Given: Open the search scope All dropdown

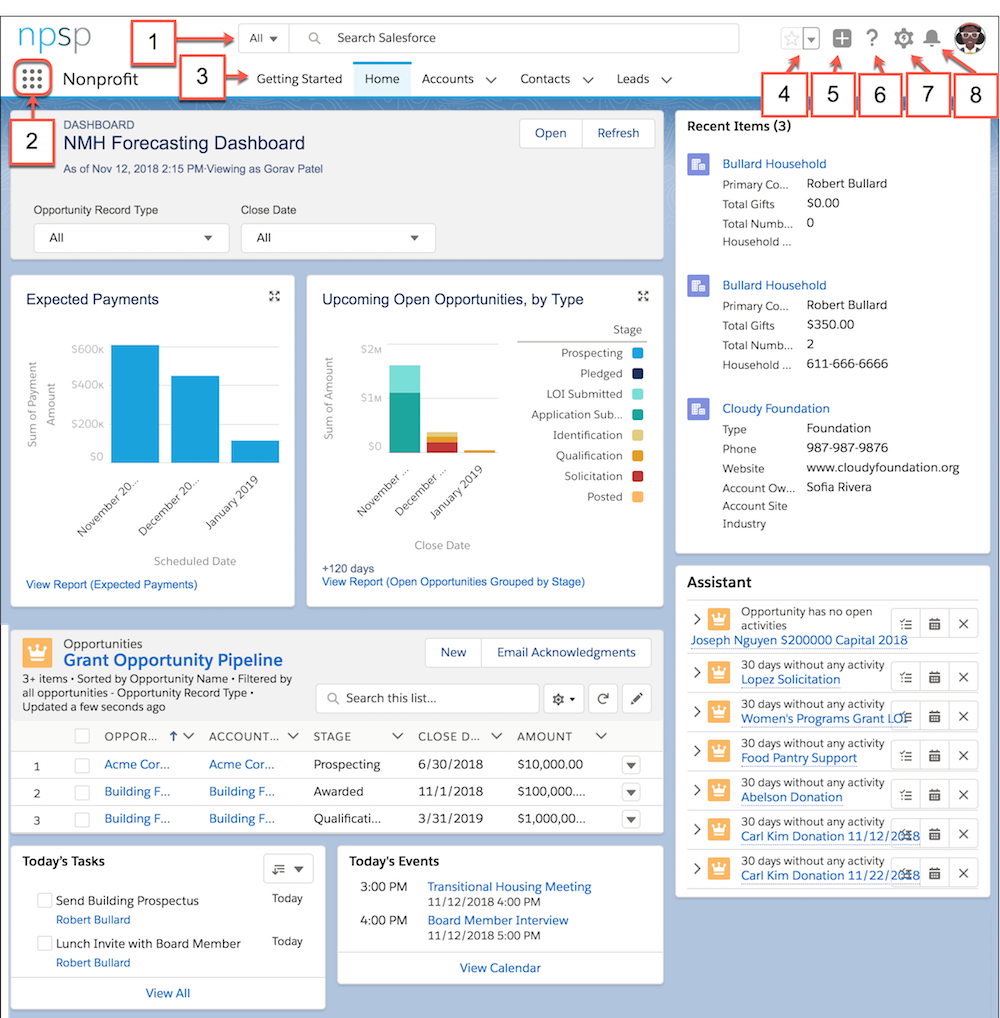Looking at the screenshot, I should tap(264, 38).
